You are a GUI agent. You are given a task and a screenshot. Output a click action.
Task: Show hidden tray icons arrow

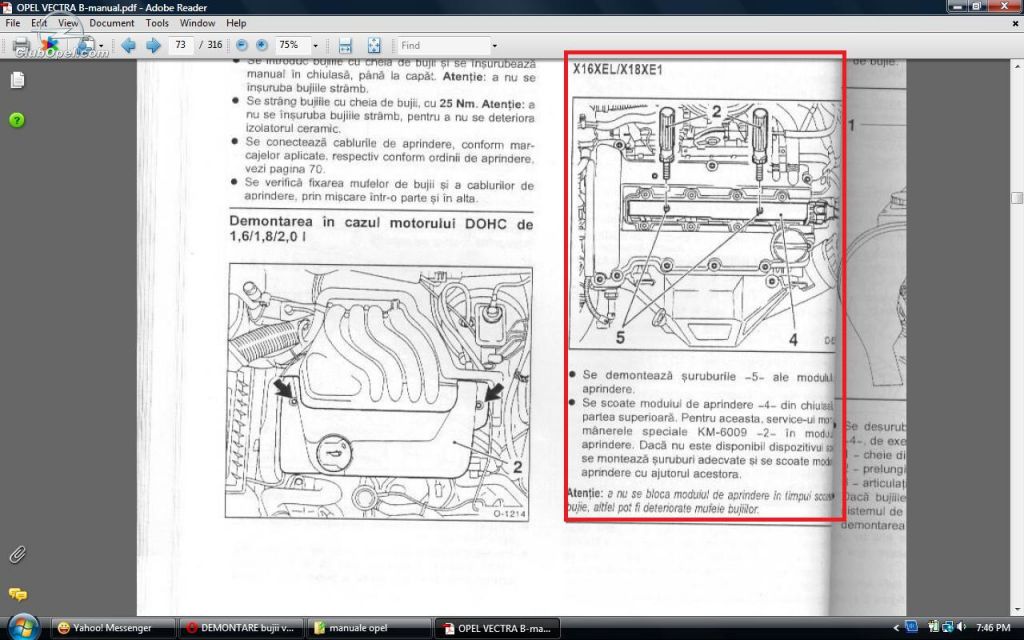click(x=896, y=628)
